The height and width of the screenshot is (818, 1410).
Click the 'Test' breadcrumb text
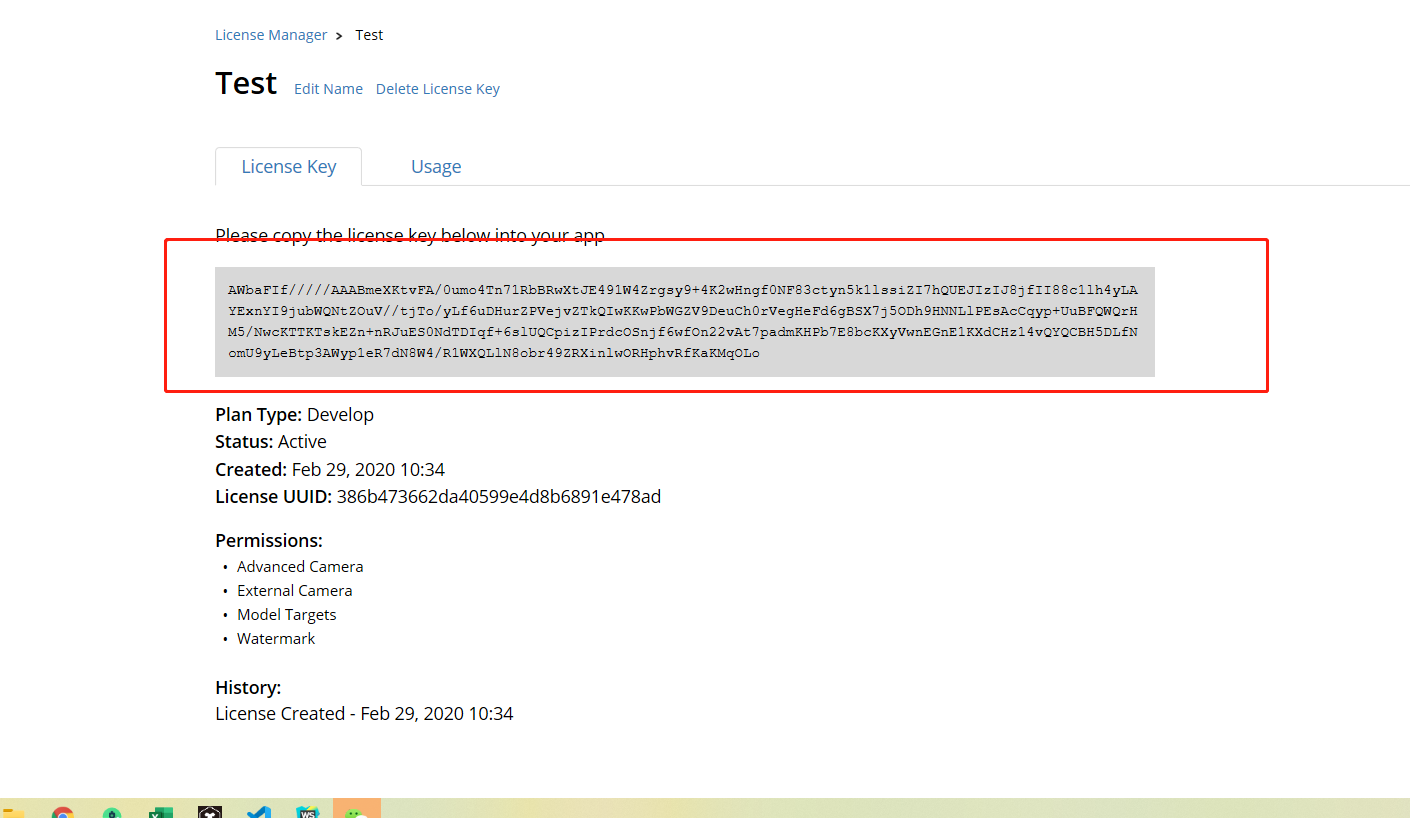[369, 35]
